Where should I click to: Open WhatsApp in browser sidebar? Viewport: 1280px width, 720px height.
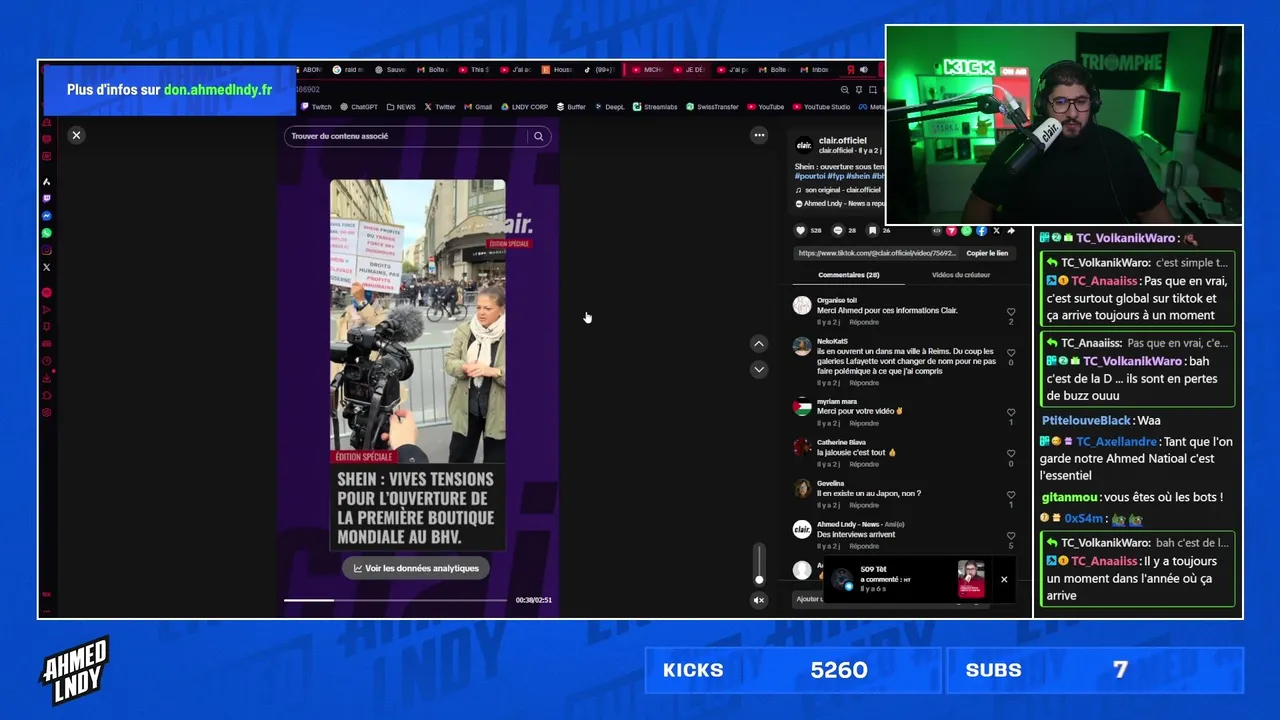pos(46,233)
